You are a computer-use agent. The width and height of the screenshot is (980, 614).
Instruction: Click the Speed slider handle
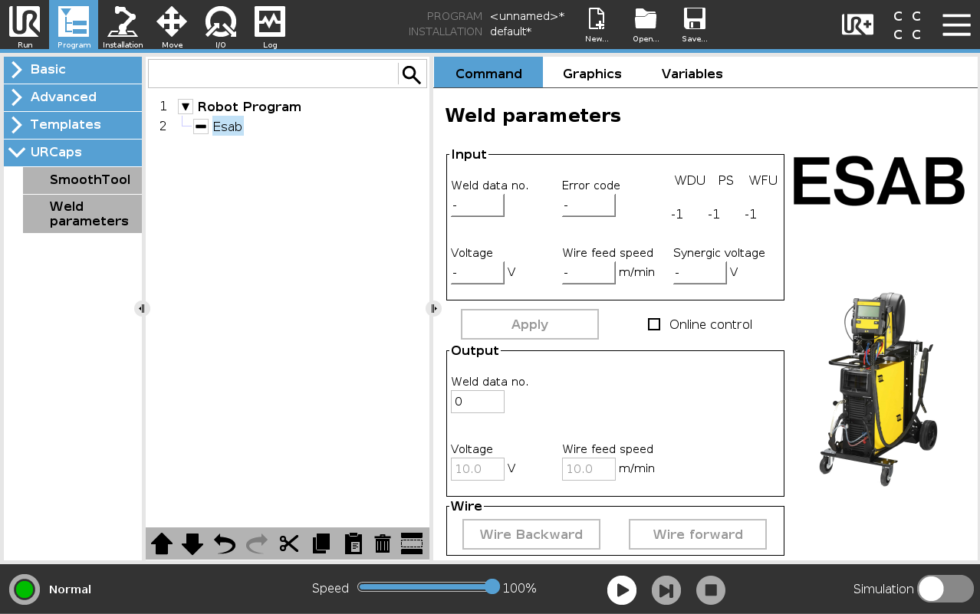tap(492, 587)
